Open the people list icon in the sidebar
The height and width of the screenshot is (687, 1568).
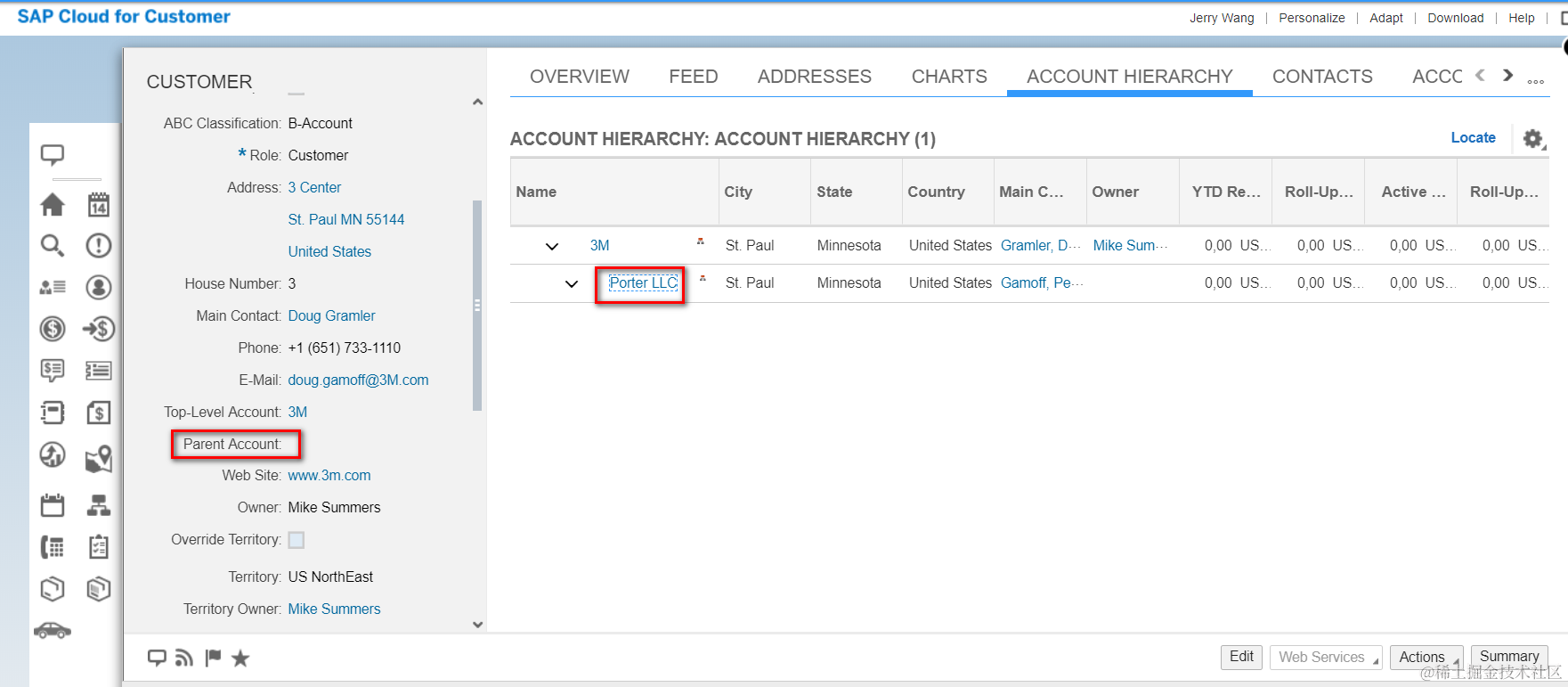(x=53, y=287)
